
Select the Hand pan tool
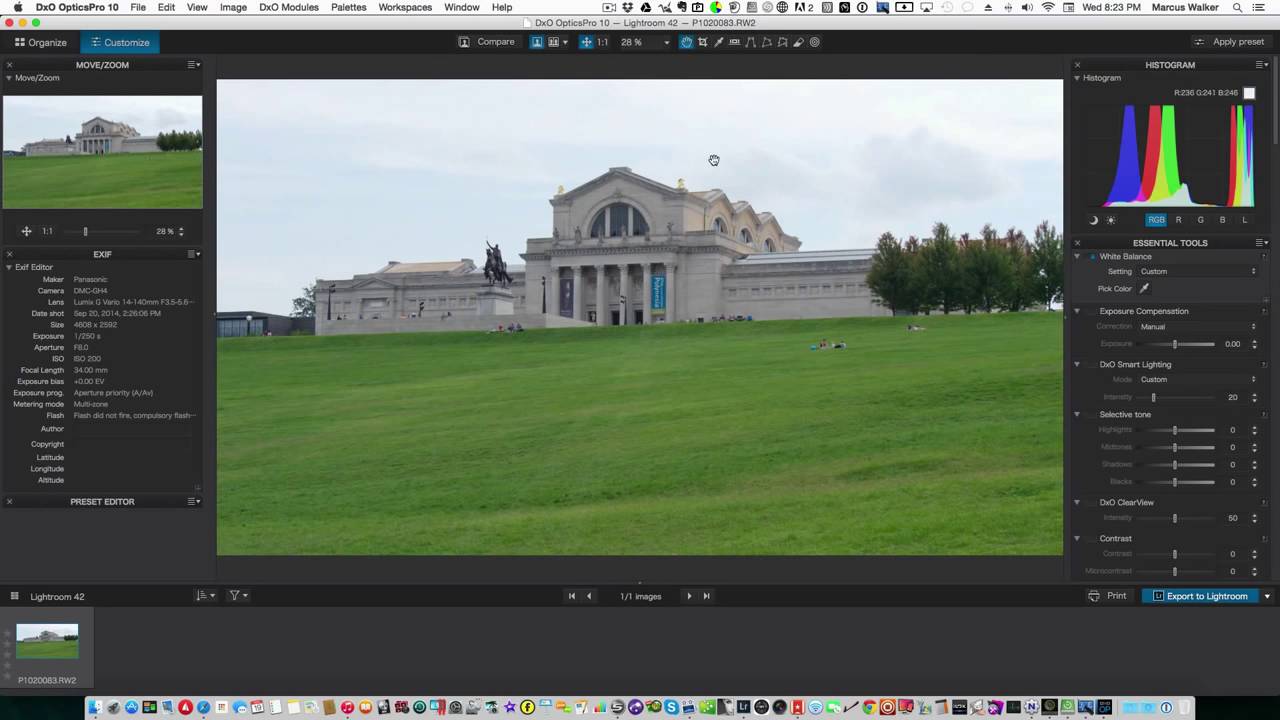686,42
